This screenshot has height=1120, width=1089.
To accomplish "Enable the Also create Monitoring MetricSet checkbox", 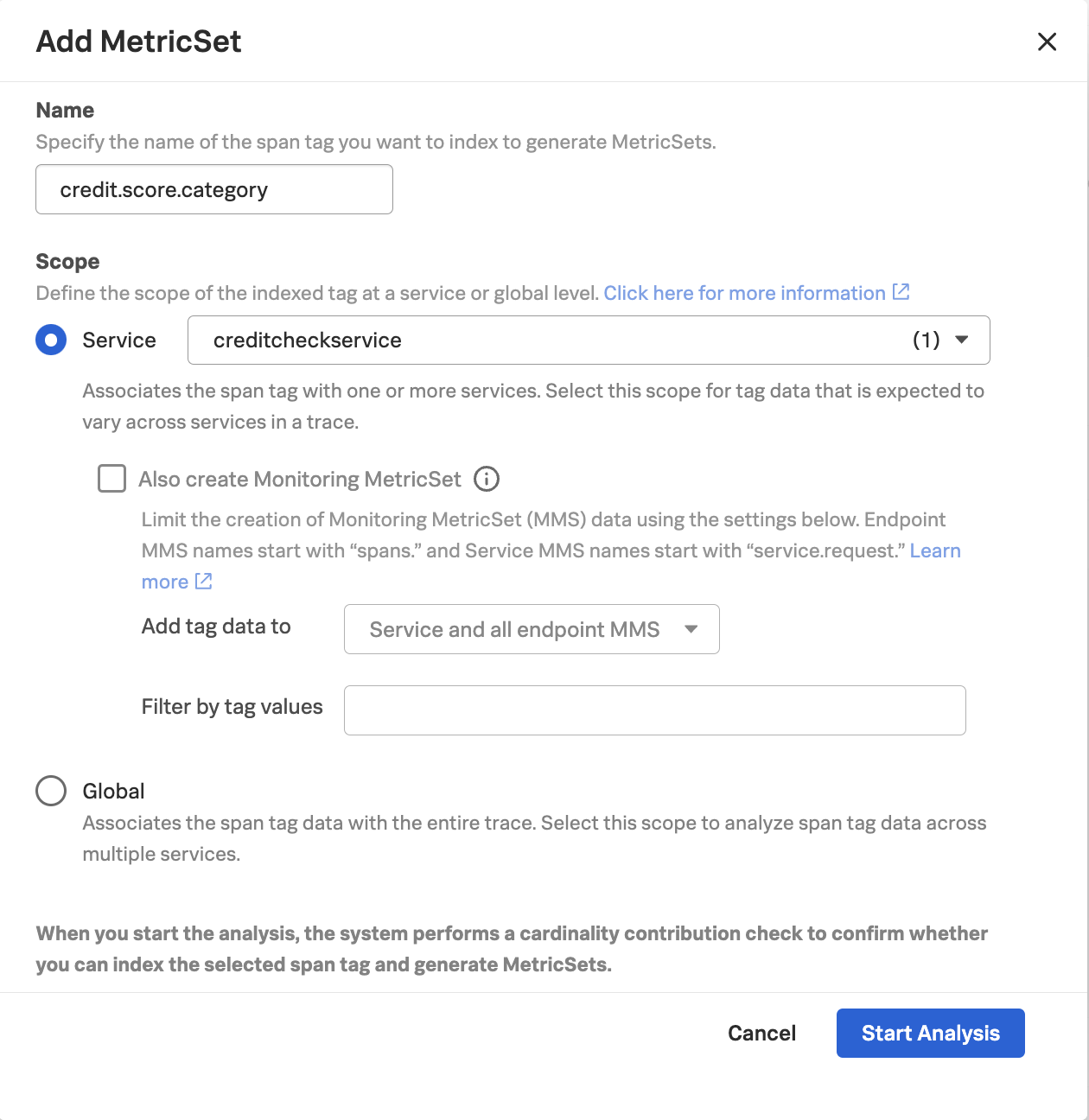I will [111, 479].
